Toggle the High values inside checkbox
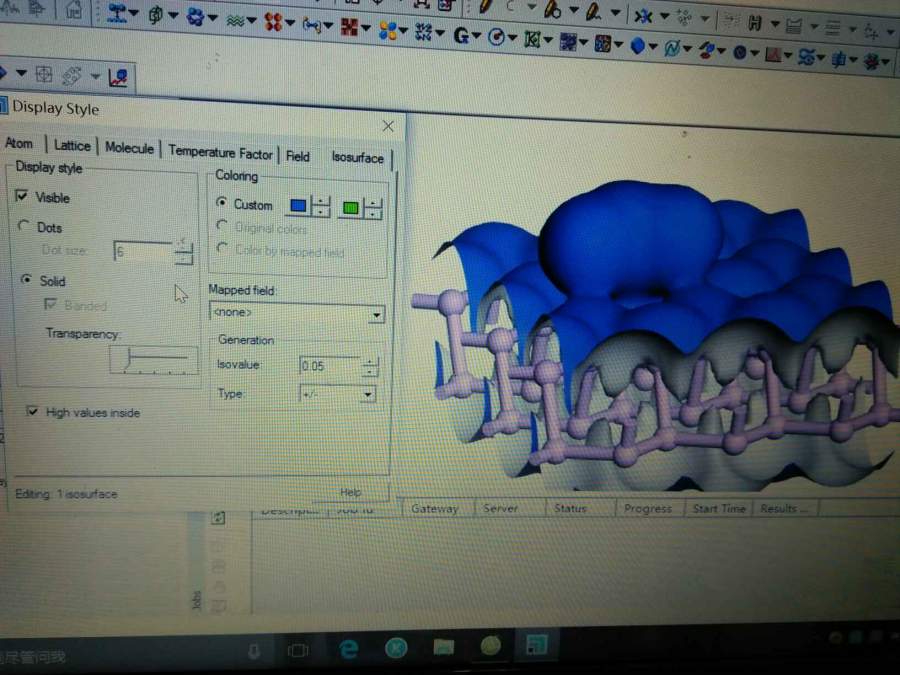Image resolution: width=900 pixels, height=675 pixels. (x=33, y=411)
